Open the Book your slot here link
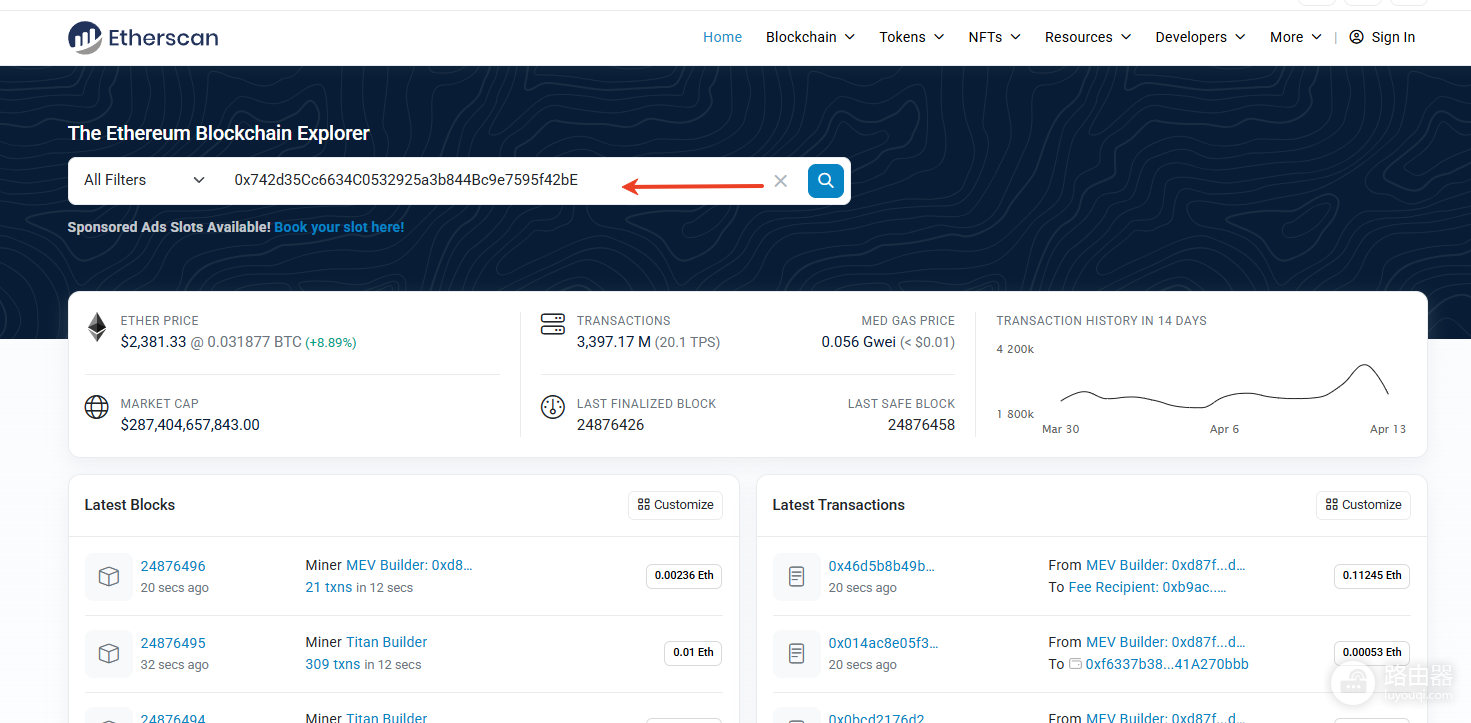This screenshot has width=1471, height=723. [339, 227]
